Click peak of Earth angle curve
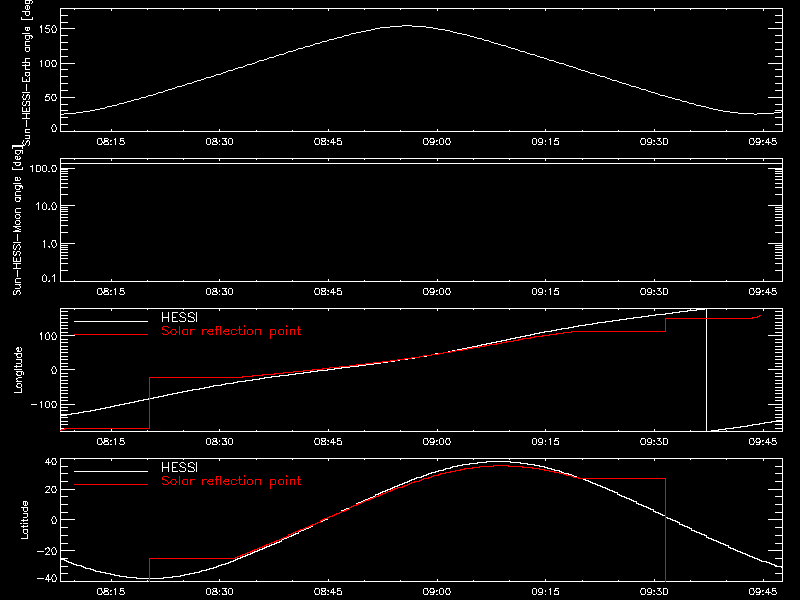Viewport: 800px width, 600px height. [x=407, y=26]
